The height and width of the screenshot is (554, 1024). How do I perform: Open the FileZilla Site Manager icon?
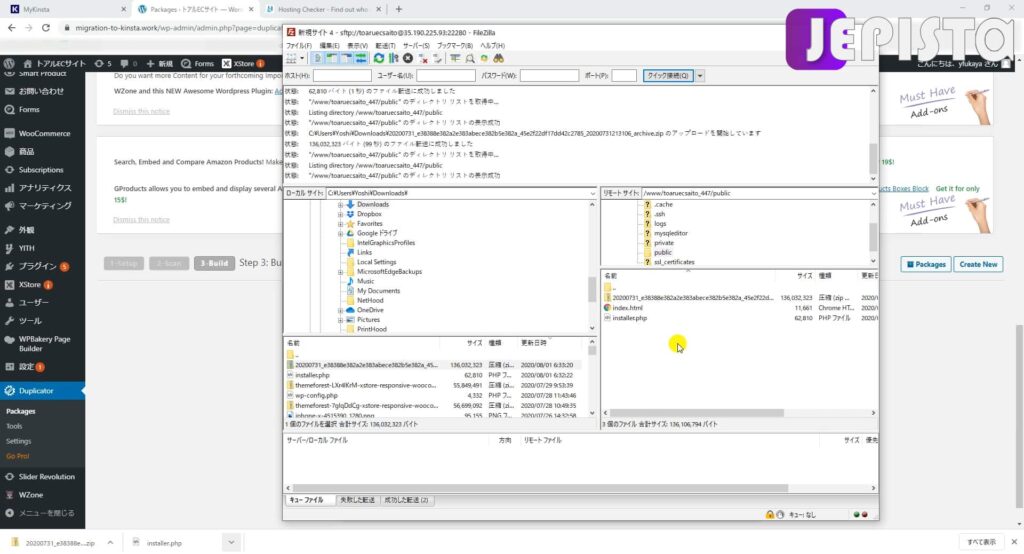pos(291,59)
